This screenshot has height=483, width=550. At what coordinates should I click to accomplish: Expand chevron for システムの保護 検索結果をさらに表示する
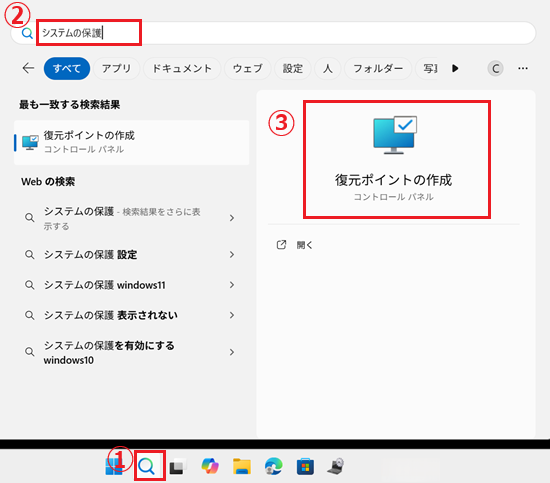click(x=232, y=218)
